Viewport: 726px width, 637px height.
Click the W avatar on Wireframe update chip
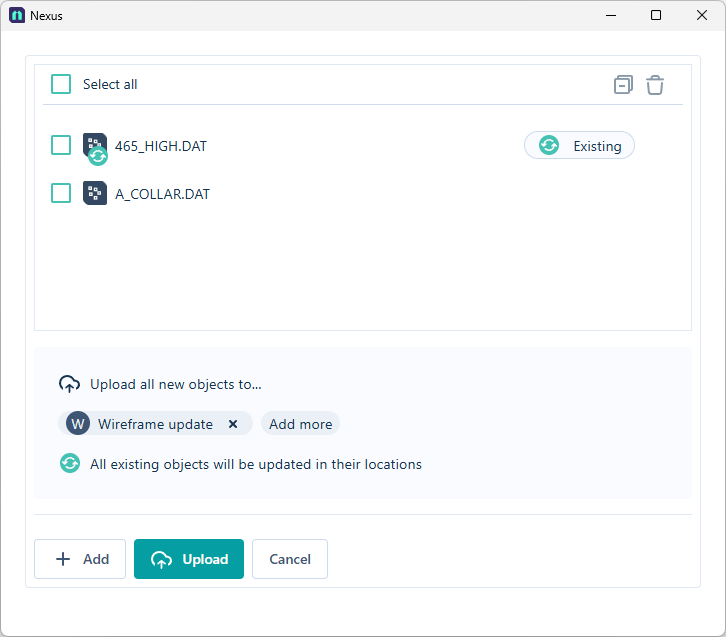coord(78,424)
